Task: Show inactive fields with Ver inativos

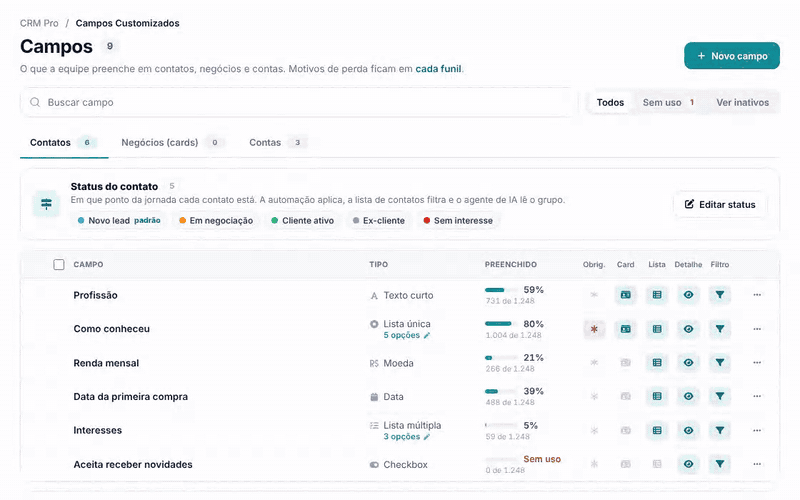Action: click(742, 102)
